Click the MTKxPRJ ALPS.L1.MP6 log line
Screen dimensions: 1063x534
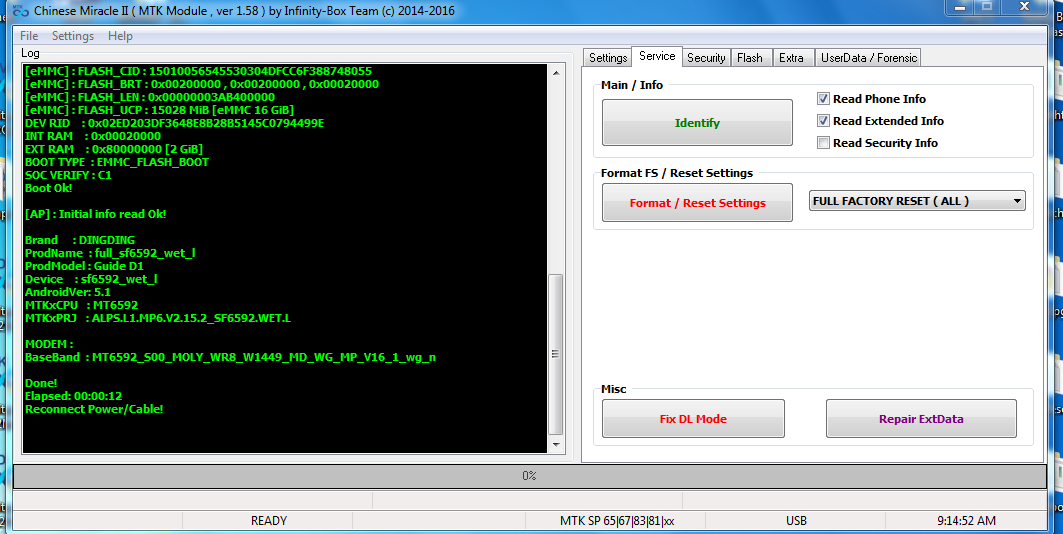[x=158, y=318]
